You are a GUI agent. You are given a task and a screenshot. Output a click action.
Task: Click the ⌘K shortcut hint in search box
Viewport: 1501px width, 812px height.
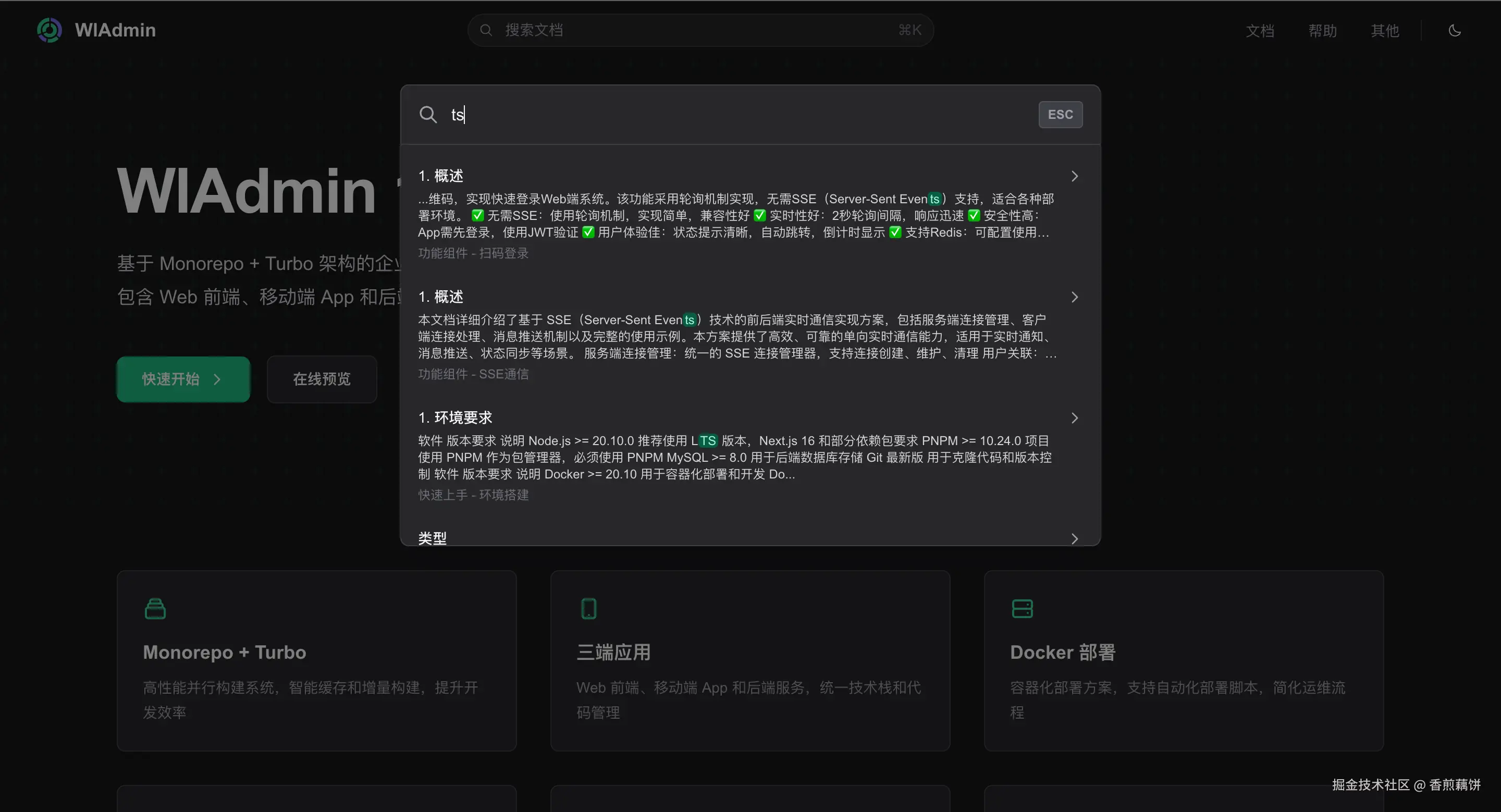click(x=909, y=30)
